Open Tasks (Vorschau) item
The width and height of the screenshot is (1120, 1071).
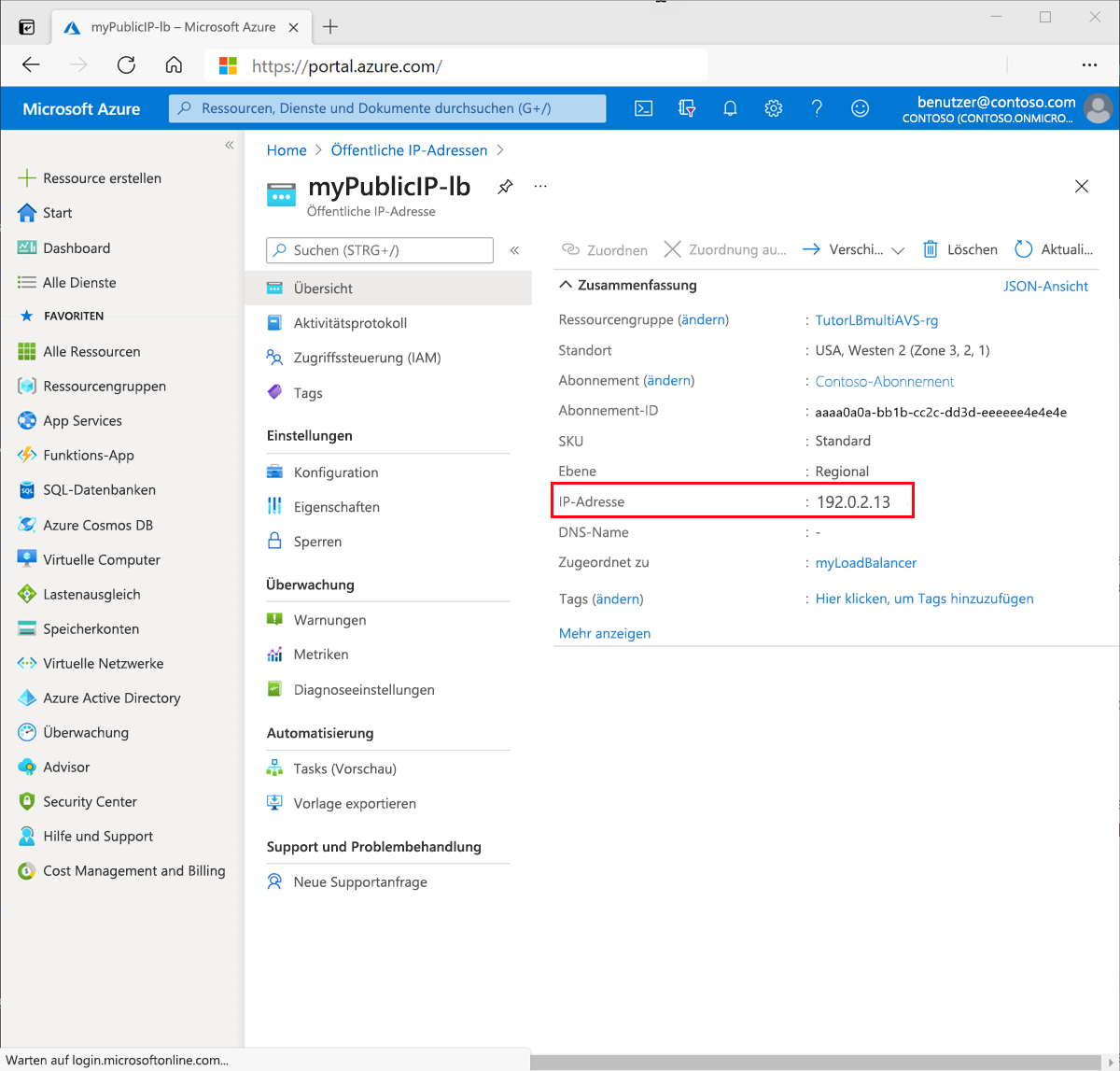(x=332, y=768)
